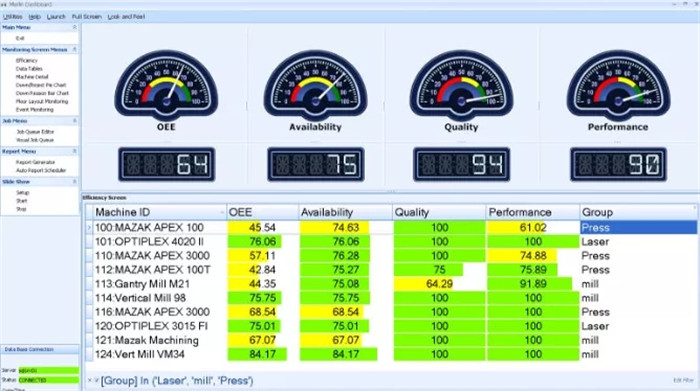Click the Laser group cell for OPTIPLEX 4020 II

click(x=638, y=242)
